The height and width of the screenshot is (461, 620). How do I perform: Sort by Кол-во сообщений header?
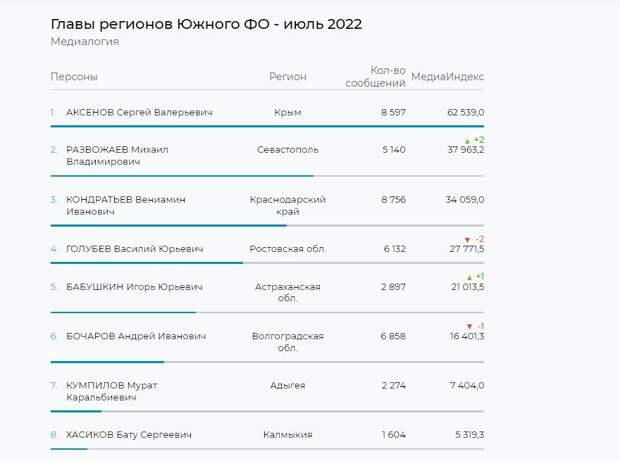tap(375, 77)
